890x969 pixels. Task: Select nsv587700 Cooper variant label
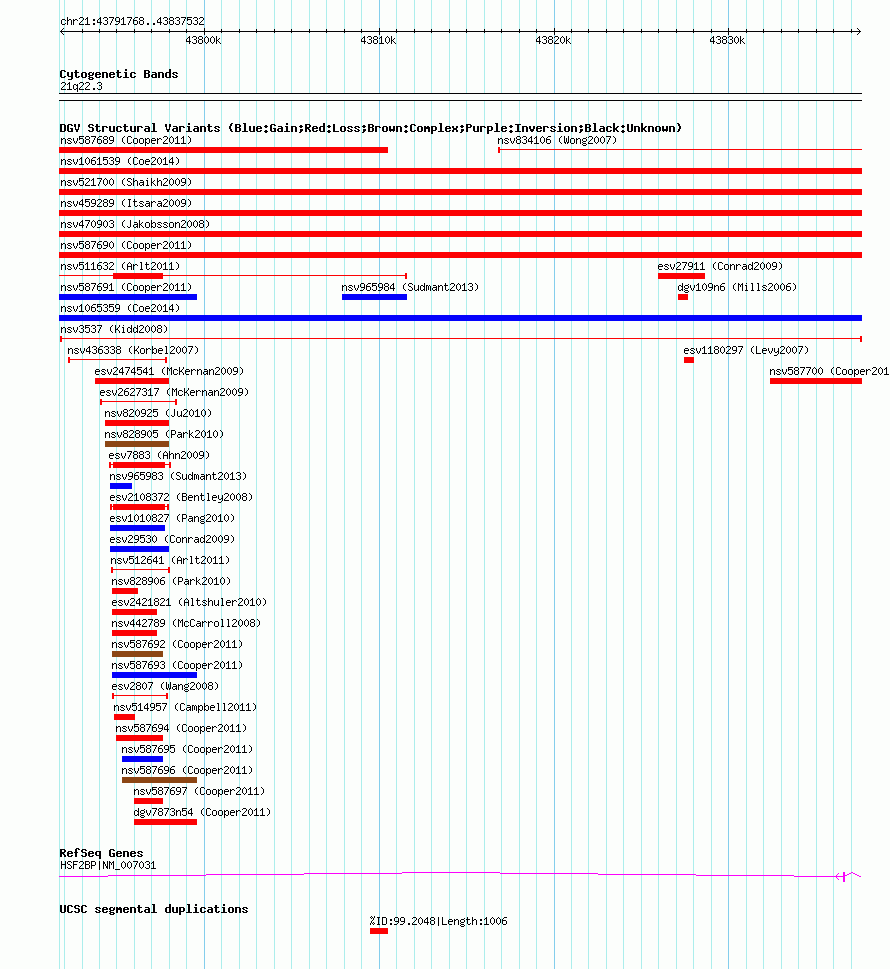[829, 371]
